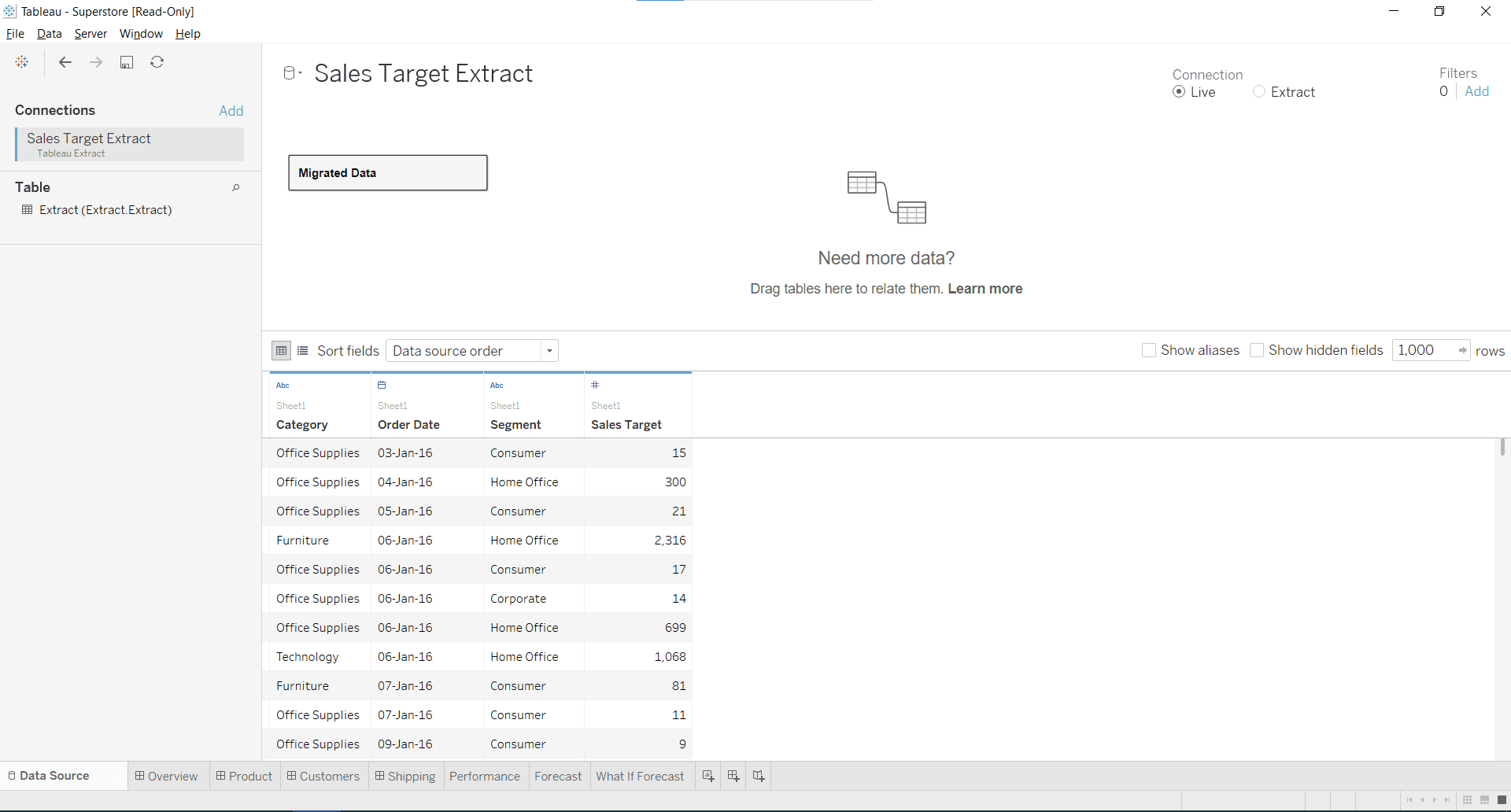Switch to preview data grid view icon

pos(281,351)
